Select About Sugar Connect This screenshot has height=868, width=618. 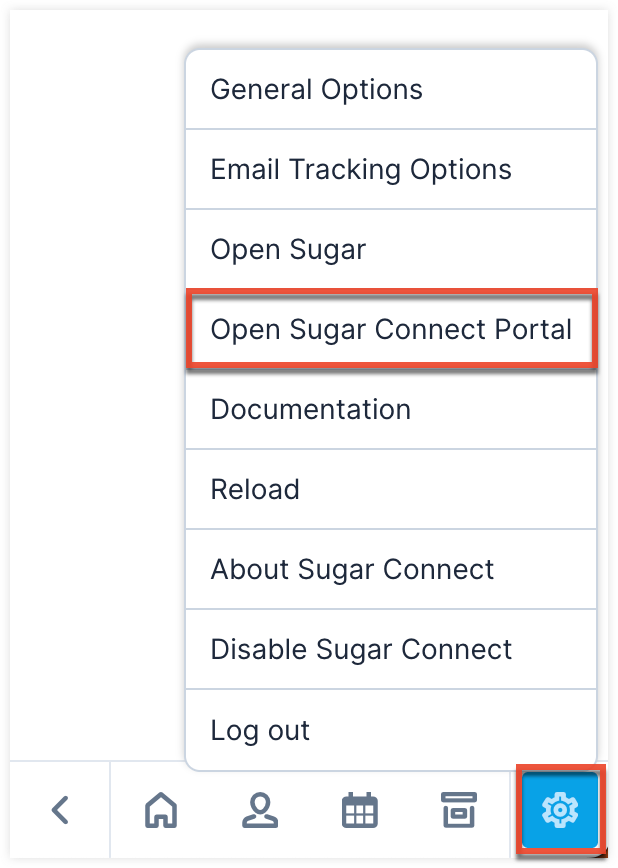pyautogui.click(x=351, y=569)
